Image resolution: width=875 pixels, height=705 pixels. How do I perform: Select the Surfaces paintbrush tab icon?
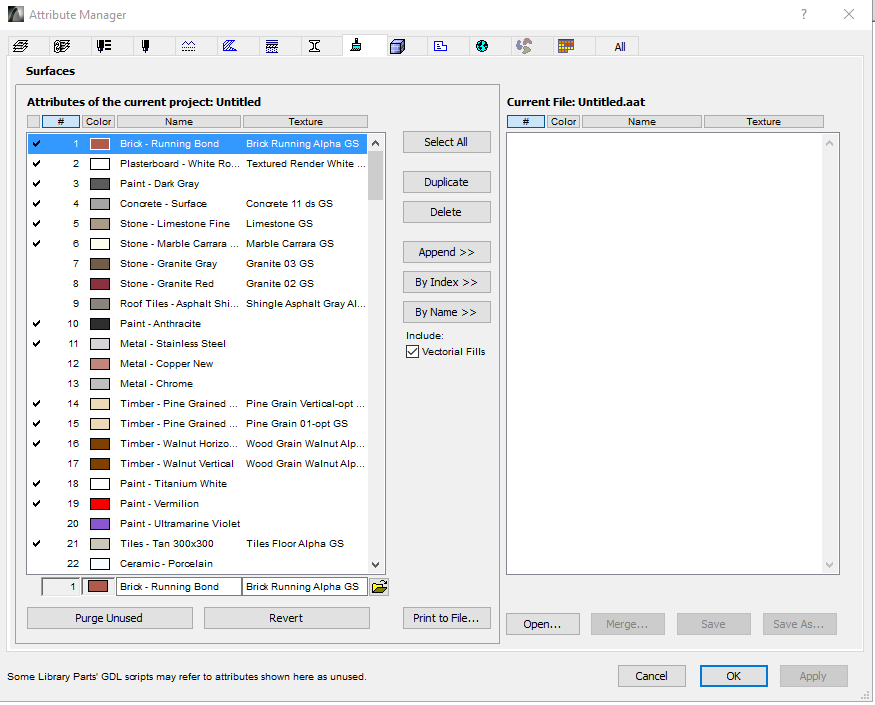coord(356,46)
